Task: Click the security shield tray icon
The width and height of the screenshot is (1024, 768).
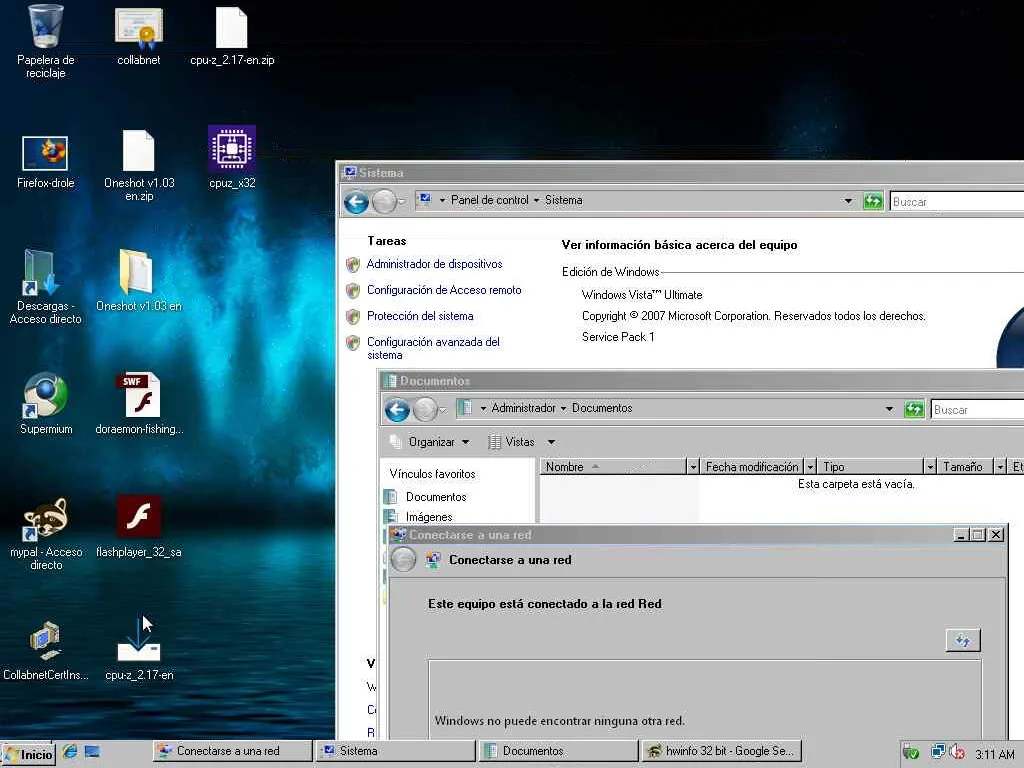Action: (911, 753)
